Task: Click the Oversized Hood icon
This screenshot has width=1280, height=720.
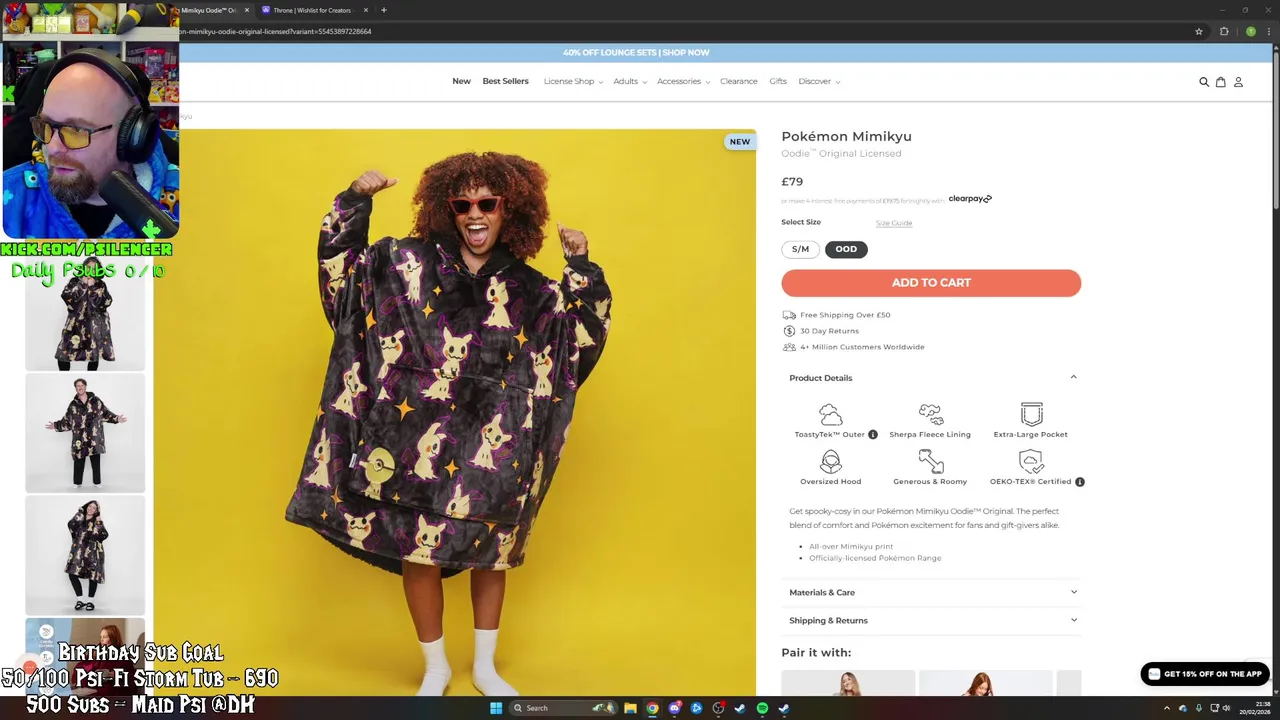Action: coord(831,461)
